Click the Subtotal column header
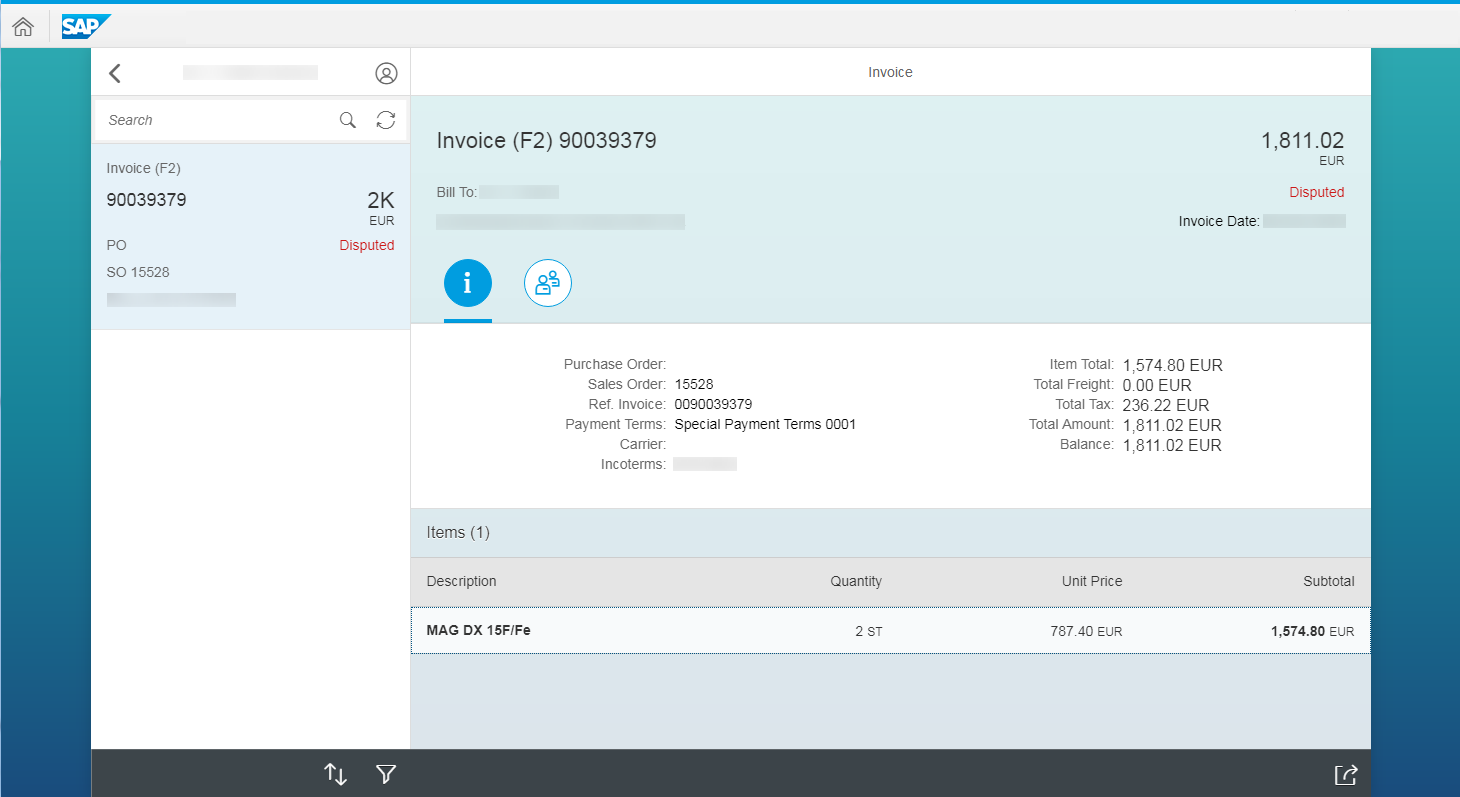This screenshot has height=797, width=1460. tap(1328, 581)
